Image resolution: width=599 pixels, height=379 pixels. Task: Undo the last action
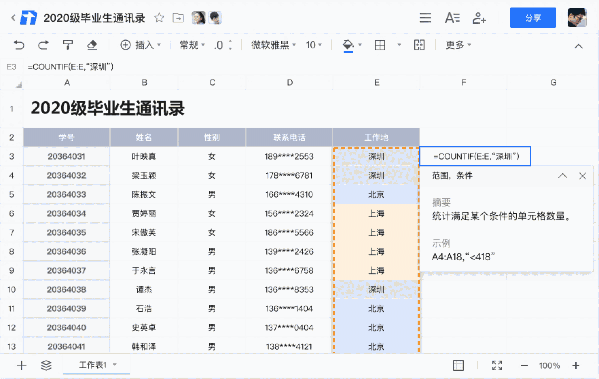coord(19,45)
